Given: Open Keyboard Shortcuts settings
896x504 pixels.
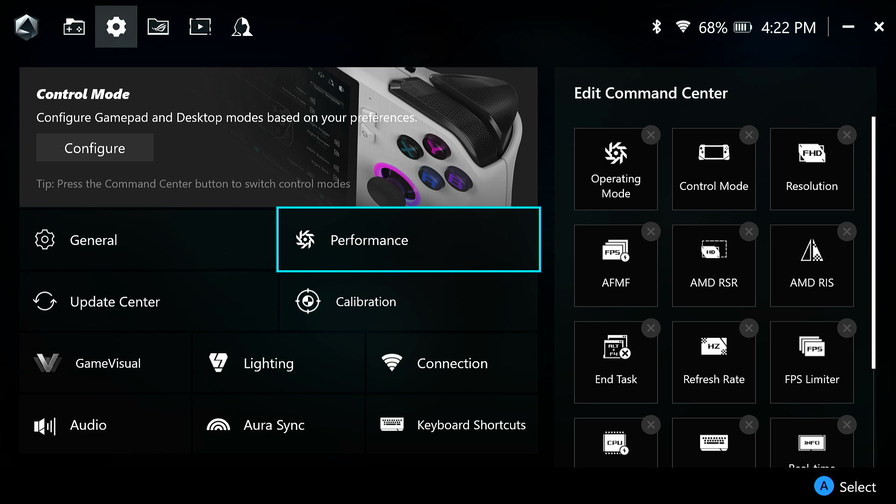Looking at the screenshot, I should (x=452, y=425).
